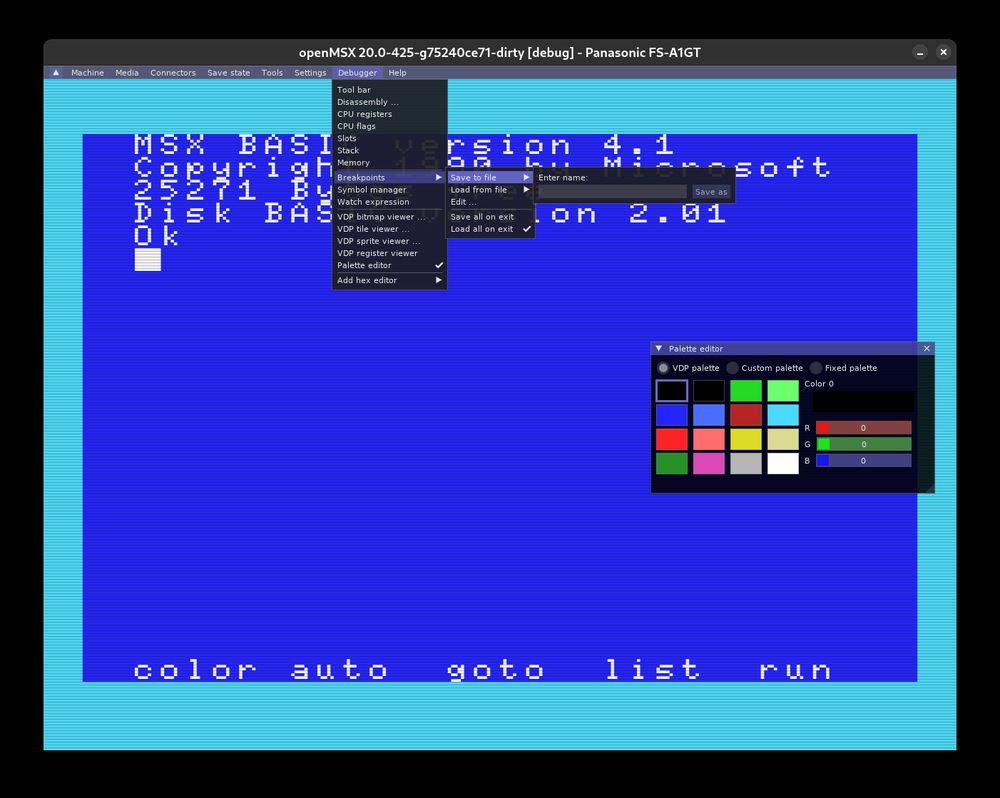Expand the Load from file submenu

(x=476, y=189)
